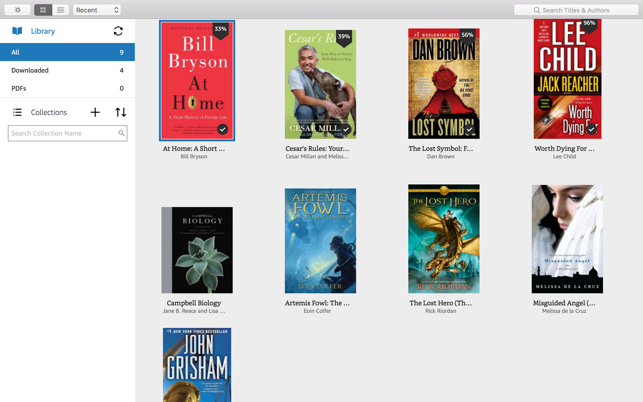This screenshot has width=643, height=402.
Task: Select the PDFs filter
Action: point(67,88)
